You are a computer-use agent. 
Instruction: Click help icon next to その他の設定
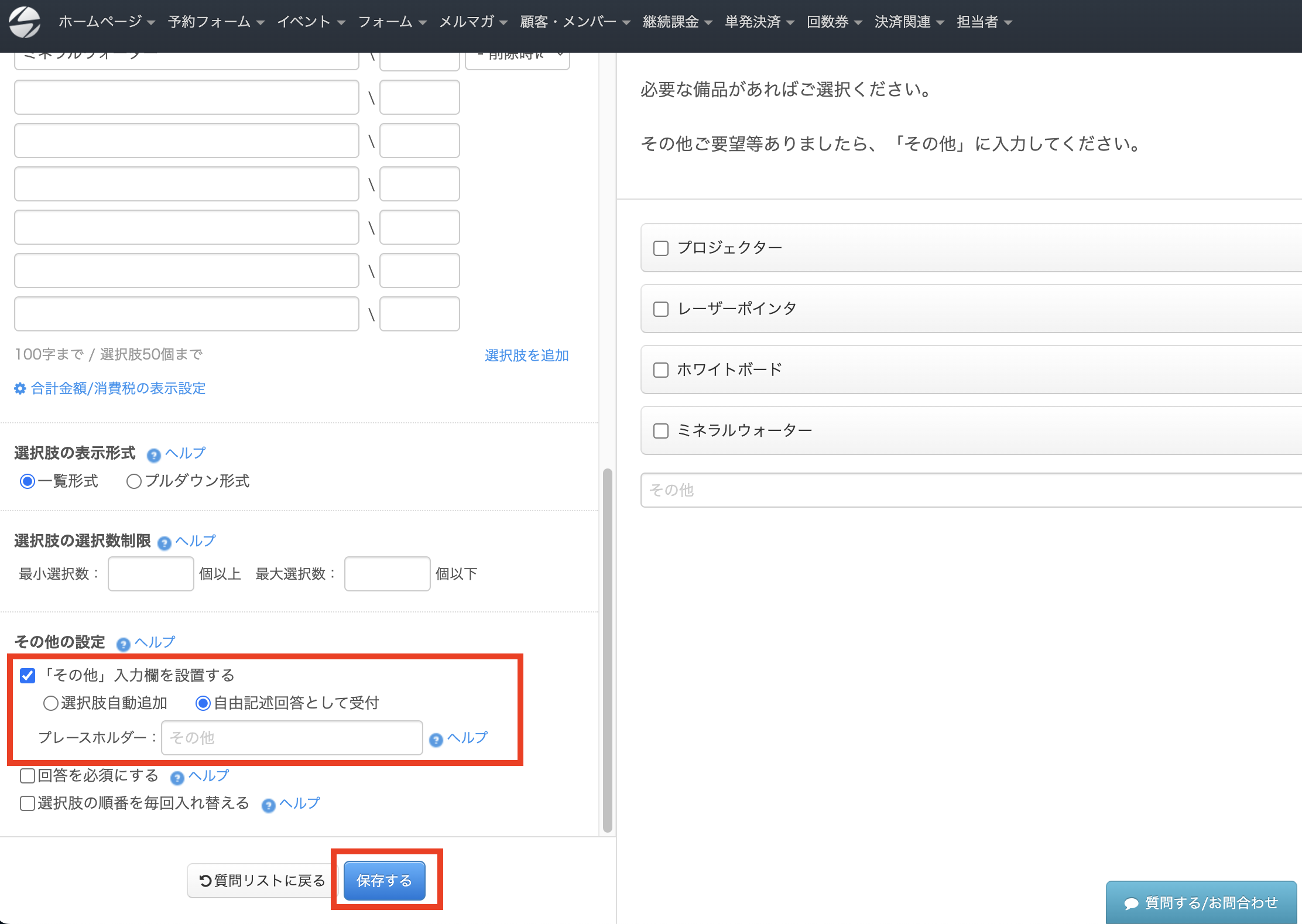(x=124, y=644)
